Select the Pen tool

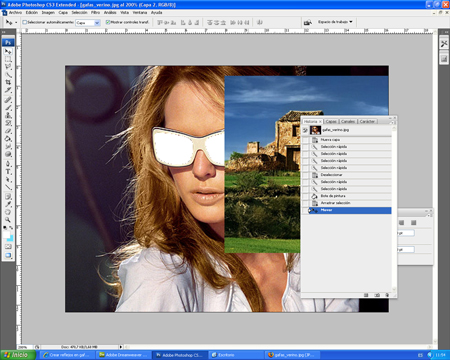[8, 164]
